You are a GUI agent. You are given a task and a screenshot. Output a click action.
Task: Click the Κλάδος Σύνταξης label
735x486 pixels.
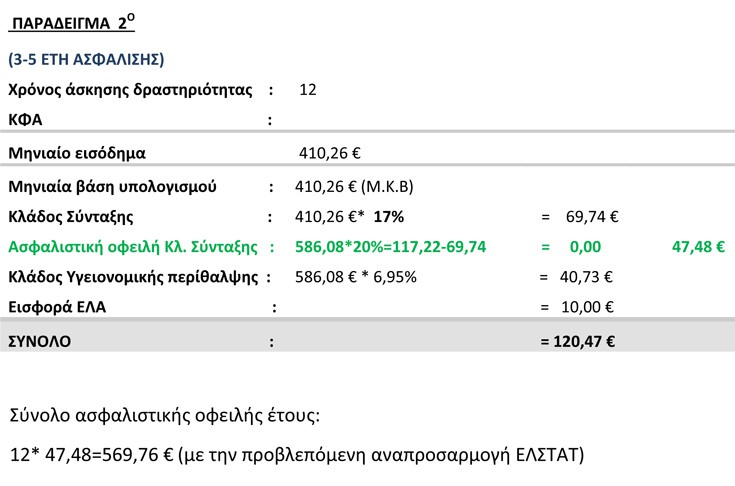tap(70, 216)
